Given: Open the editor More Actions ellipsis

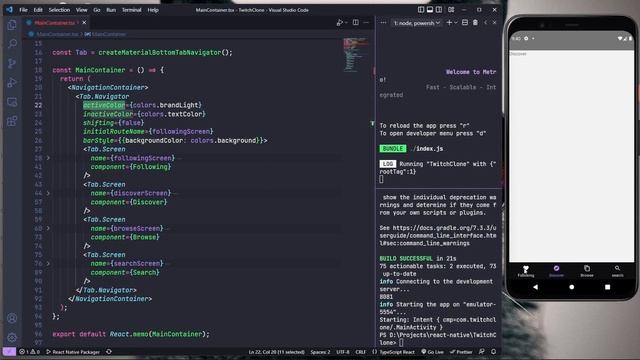Looking at the screenshot, I should click(366, 22).
